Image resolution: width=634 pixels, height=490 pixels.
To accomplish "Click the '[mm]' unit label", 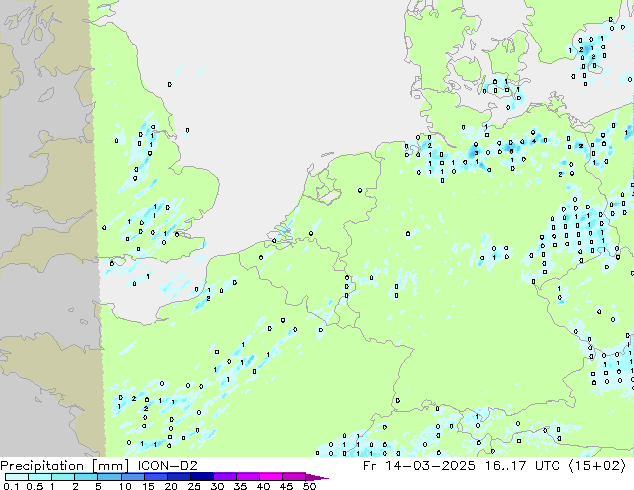I will coord(110,466).
